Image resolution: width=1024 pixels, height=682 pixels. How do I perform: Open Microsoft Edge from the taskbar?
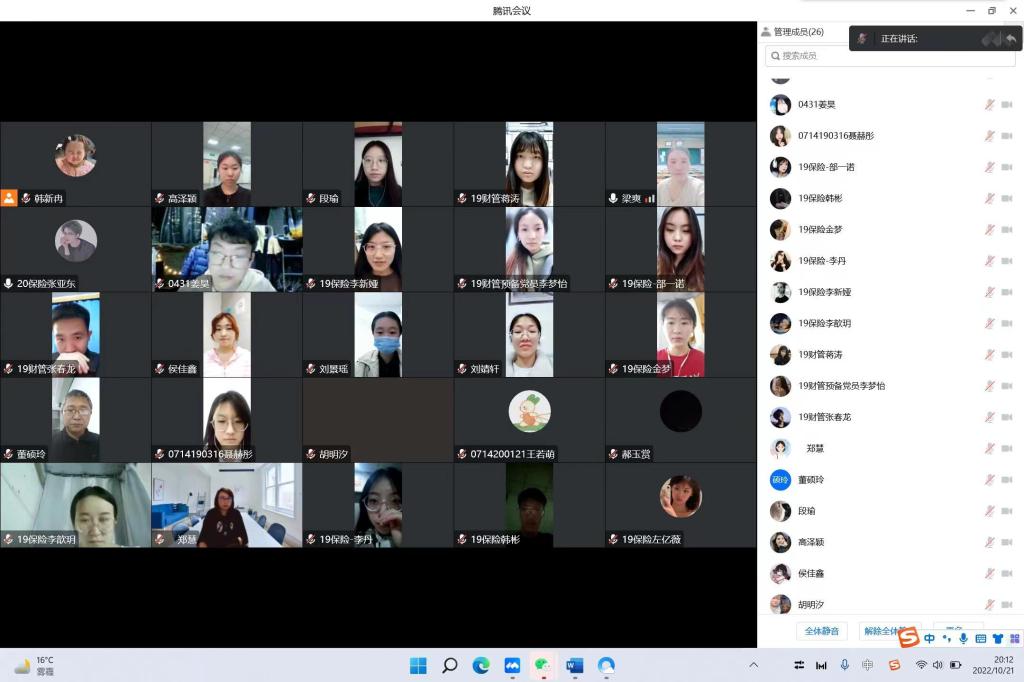[480, 665]
